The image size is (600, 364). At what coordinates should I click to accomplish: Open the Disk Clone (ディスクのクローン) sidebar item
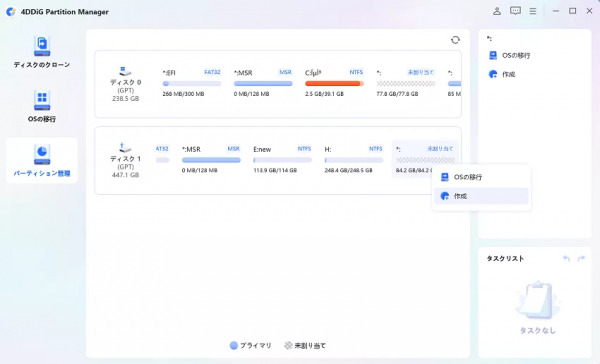(x=42, y=53)
